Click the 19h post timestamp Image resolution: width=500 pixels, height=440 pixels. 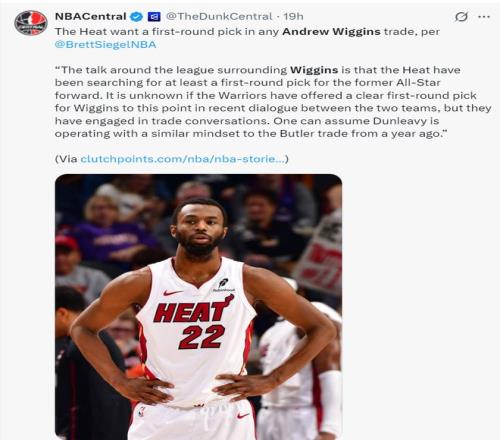pos(293,16)
